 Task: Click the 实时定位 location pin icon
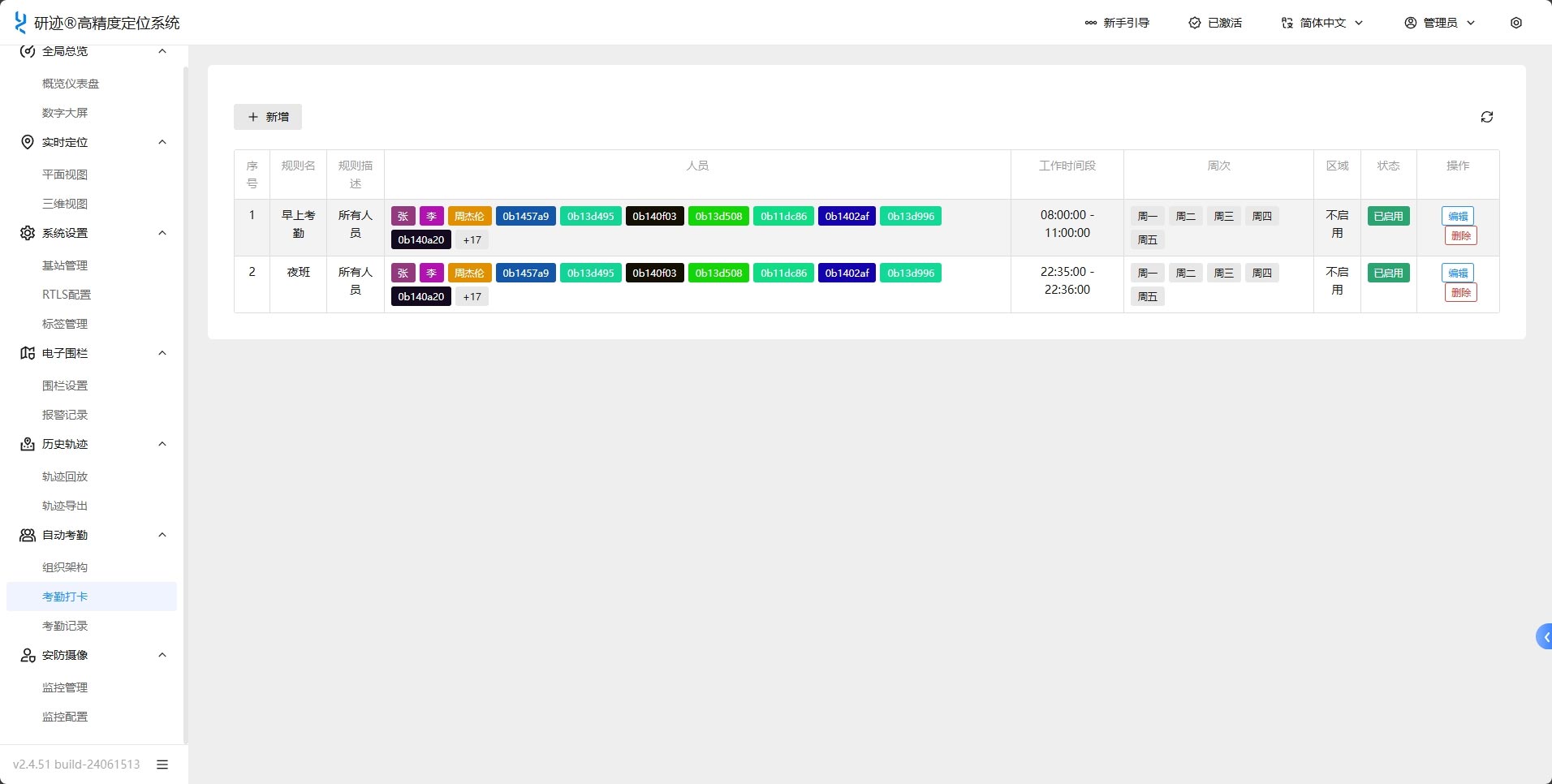coord(28,142)
